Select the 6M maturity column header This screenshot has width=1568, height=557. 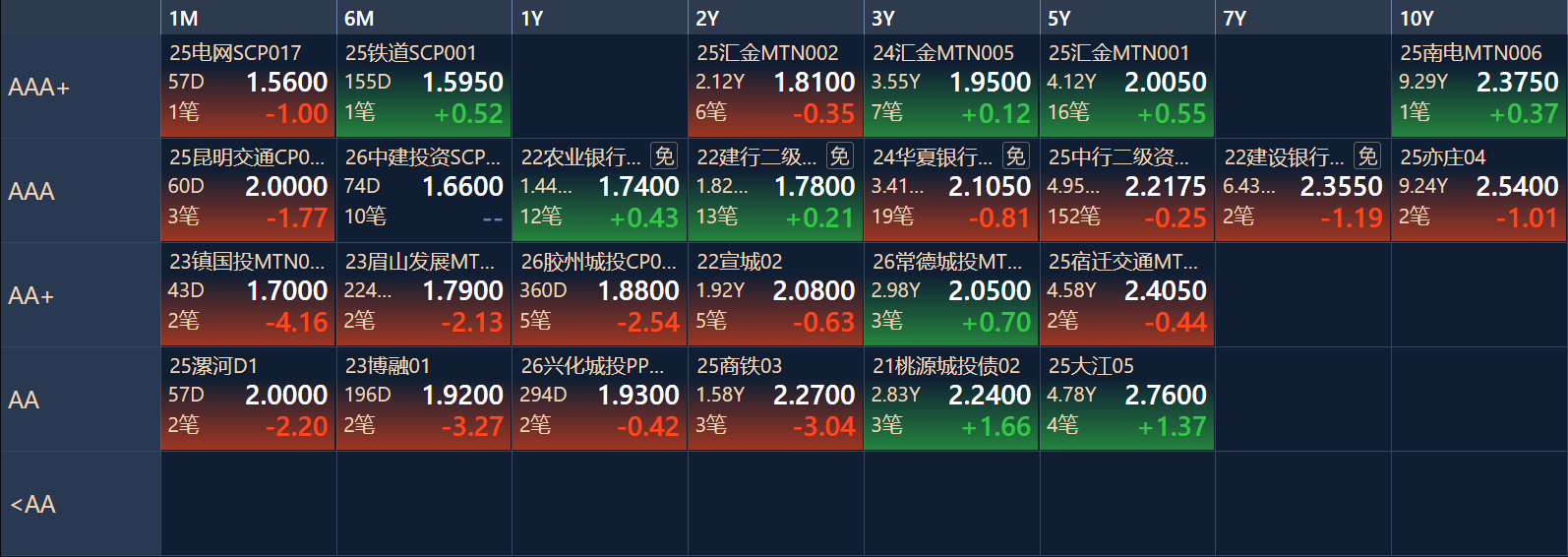[x=424, y=18]
